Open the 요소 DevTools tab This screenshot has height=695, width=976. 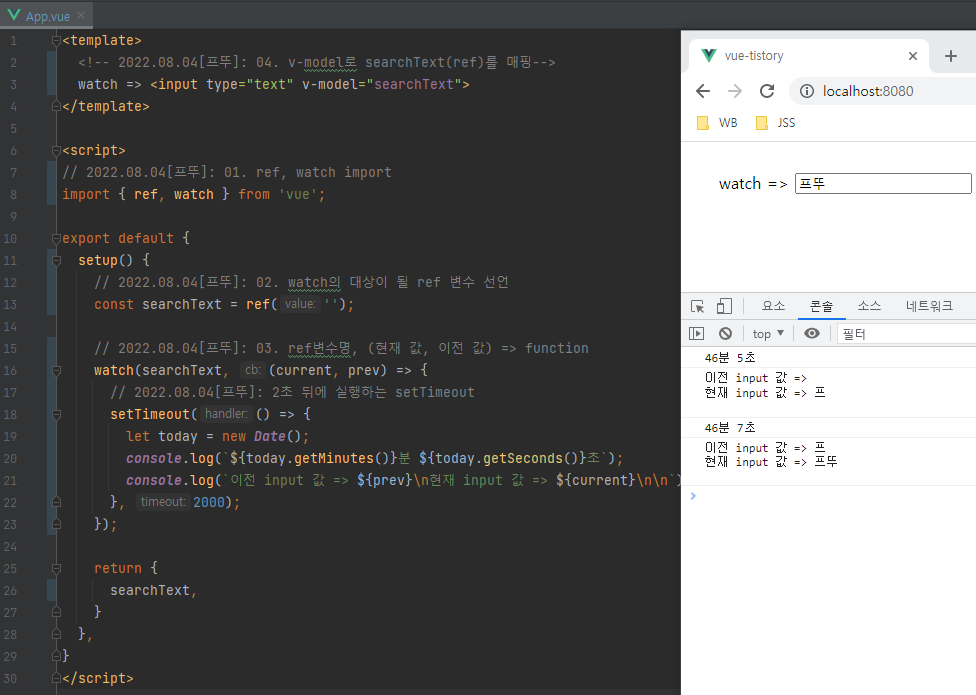773,306
